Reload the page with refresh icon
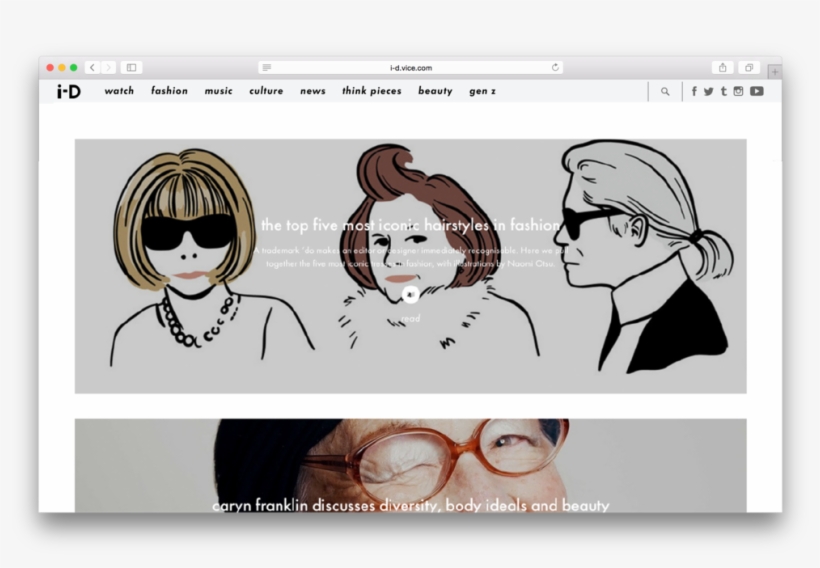The image size is (820, 568). click(x=555, y=67)
